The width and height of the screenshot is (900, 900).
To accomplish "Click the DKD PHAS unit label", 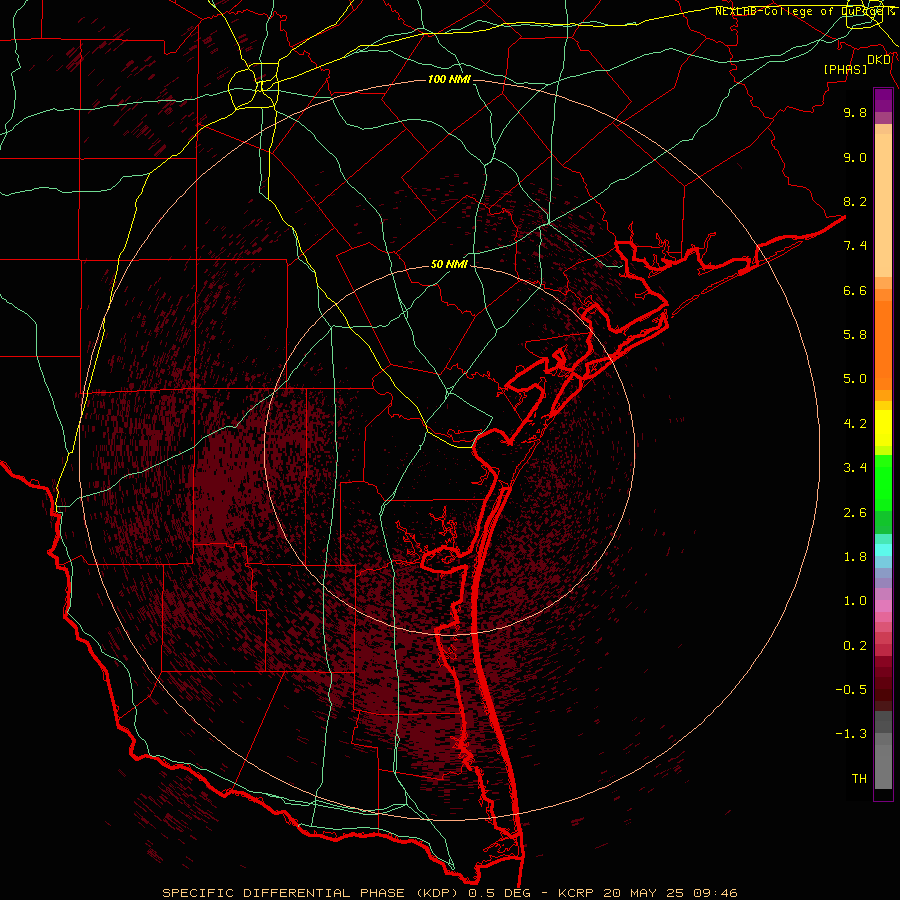I will click(857, 65).
